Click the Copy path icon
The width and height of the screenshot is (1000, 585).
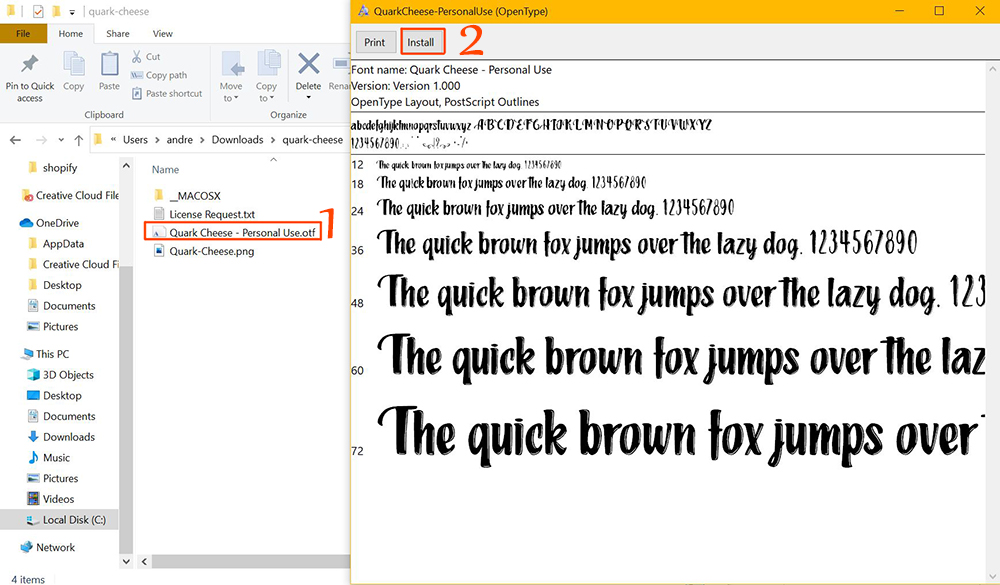coord(137,75)
